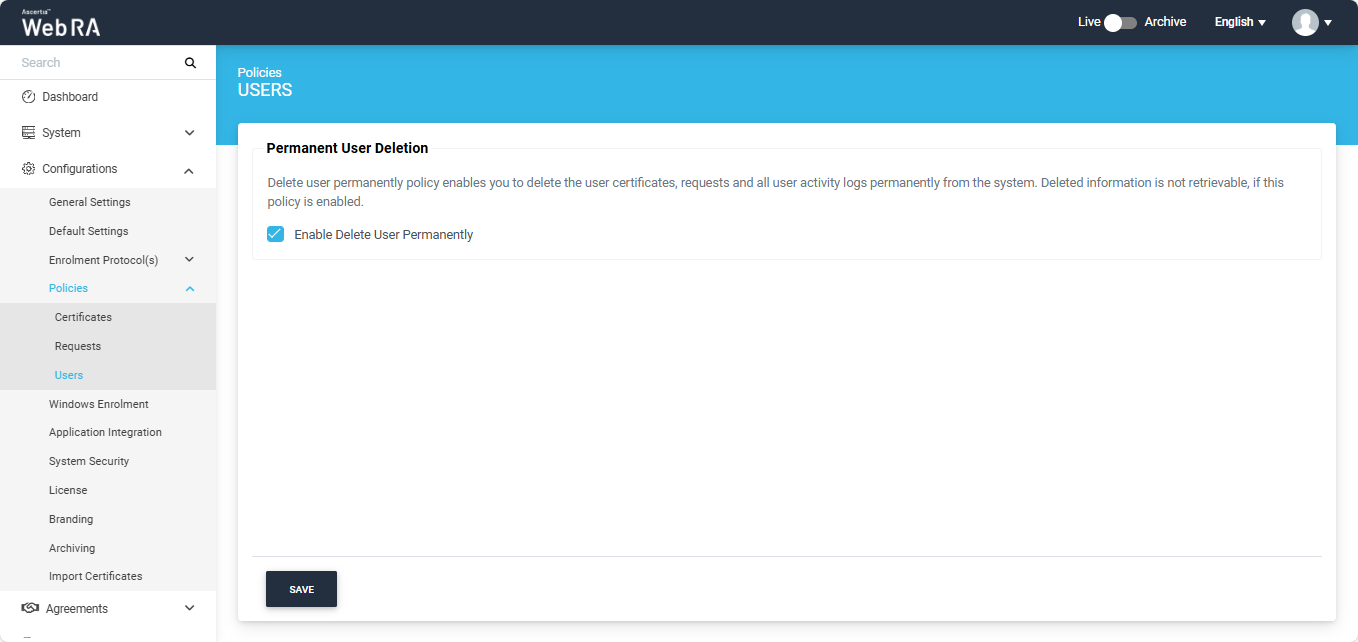This screenshot has height=642, width=1358.
Task: Click the Dashboard gauge icon
Action: tap(28, 97)
